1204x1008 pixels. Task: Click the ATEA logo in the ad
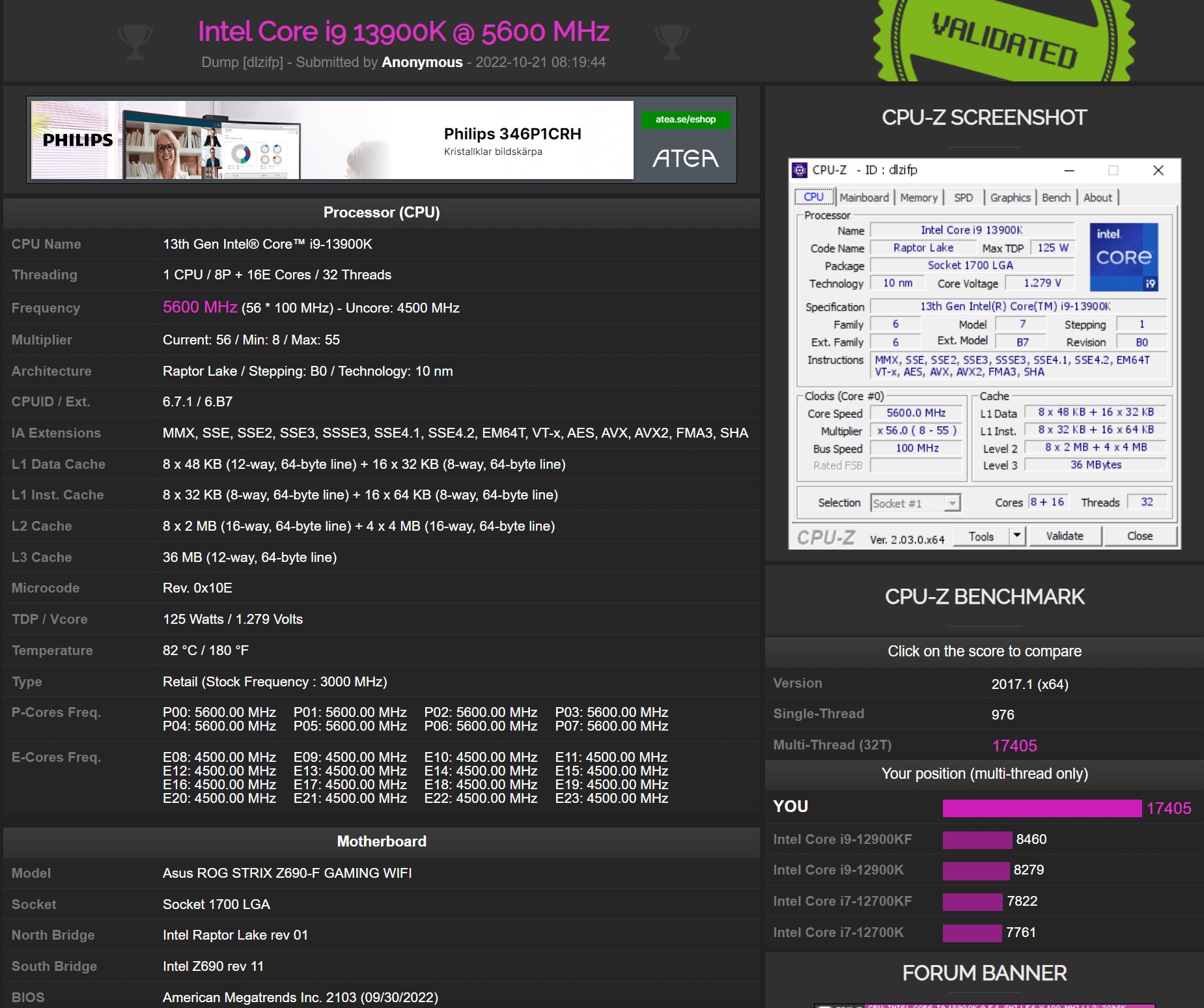pyautogui.click(x=686, y=158)
